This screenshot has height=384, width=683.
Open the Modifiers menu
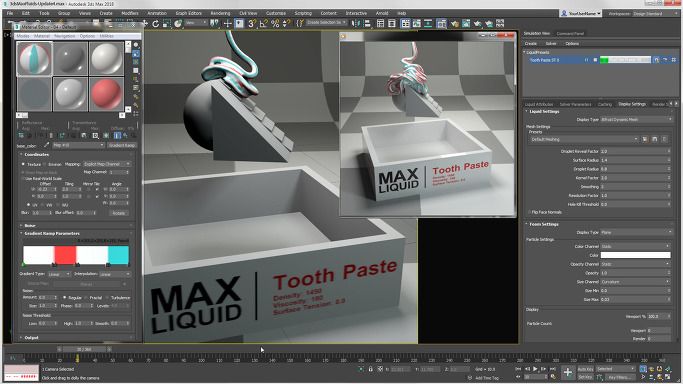(x=130, y=13)
